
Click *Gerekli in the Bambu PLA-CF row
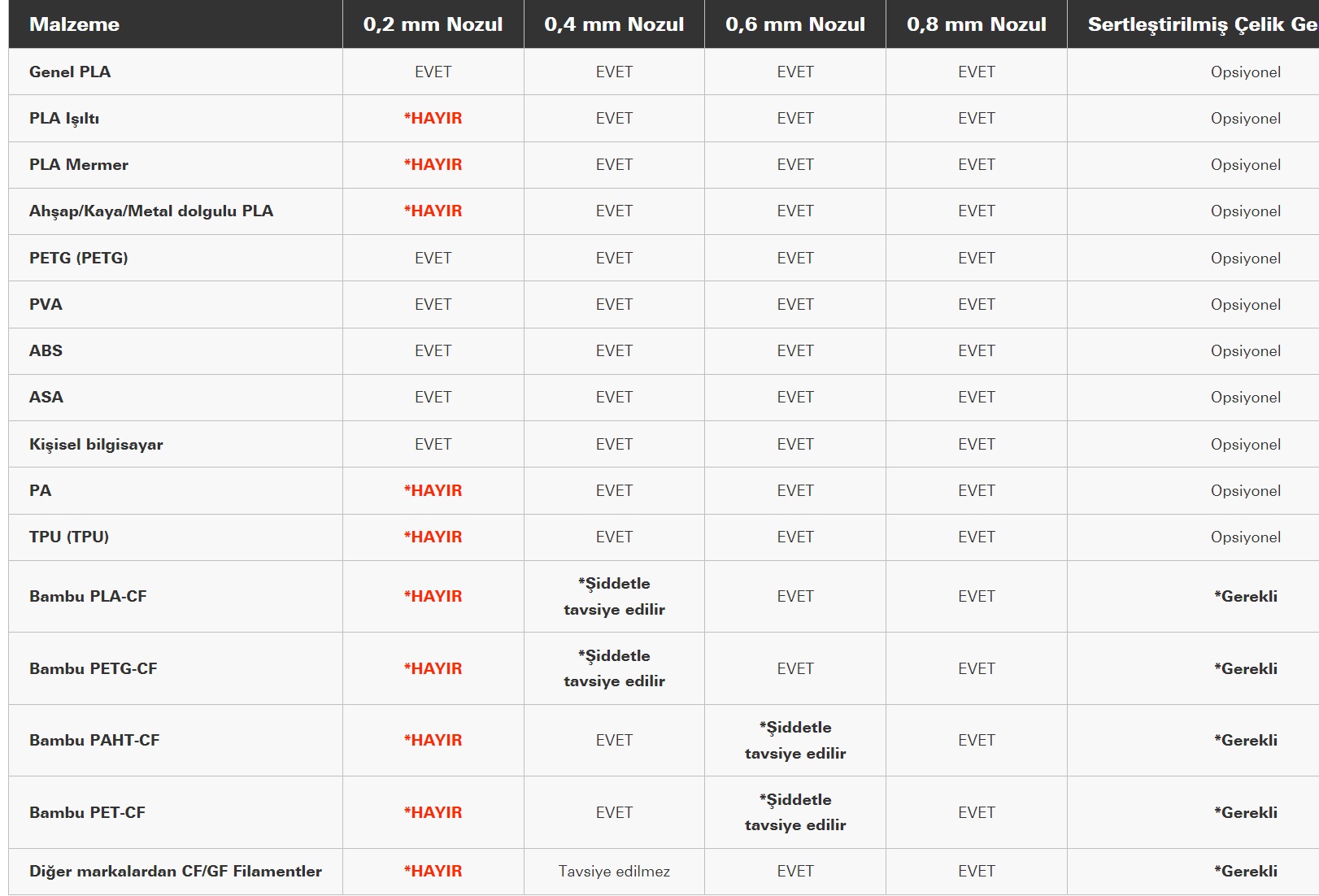[1246, 596]
